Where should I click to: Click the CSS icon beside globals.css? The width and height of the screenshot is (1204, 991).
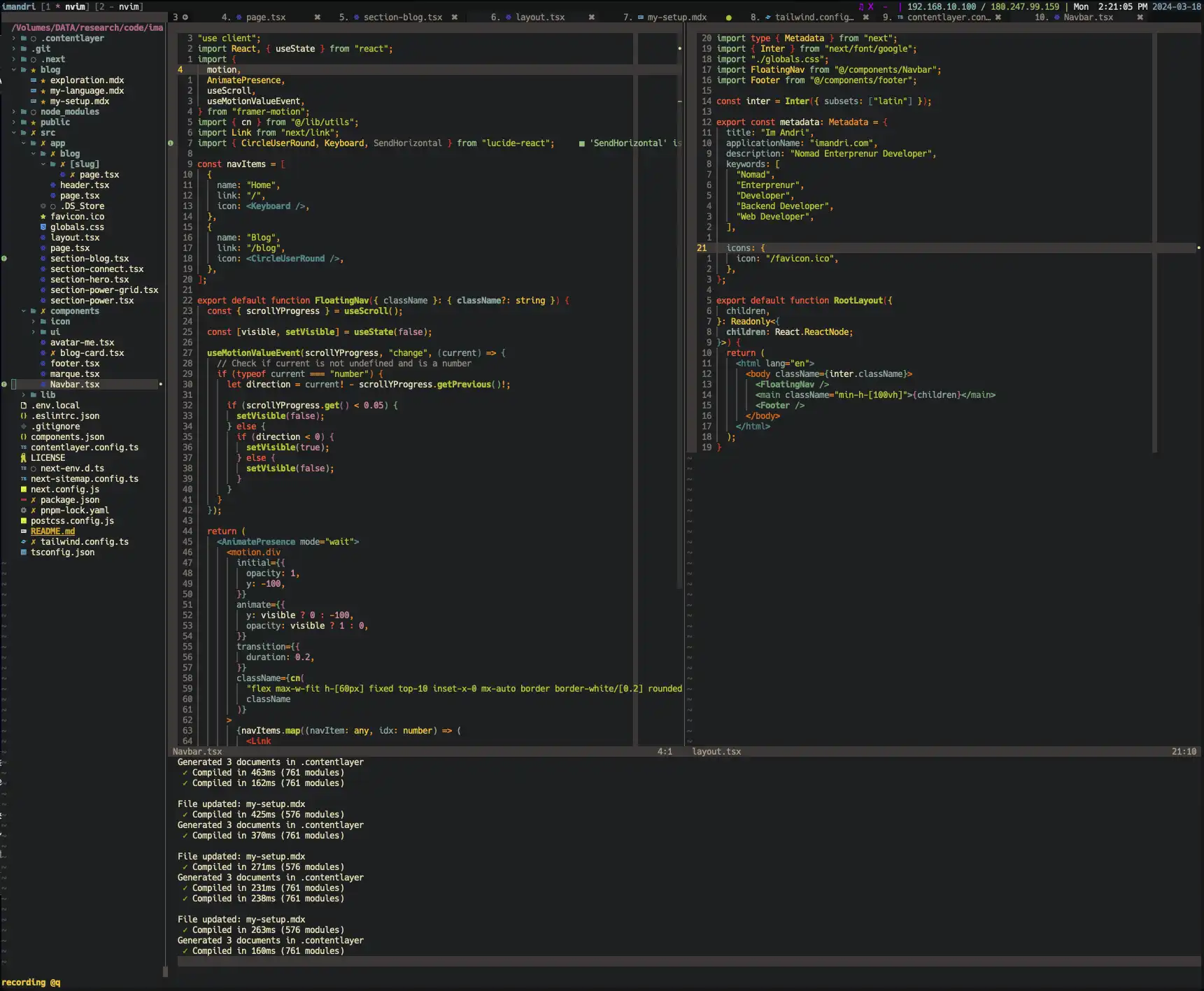tap(43, 227)
